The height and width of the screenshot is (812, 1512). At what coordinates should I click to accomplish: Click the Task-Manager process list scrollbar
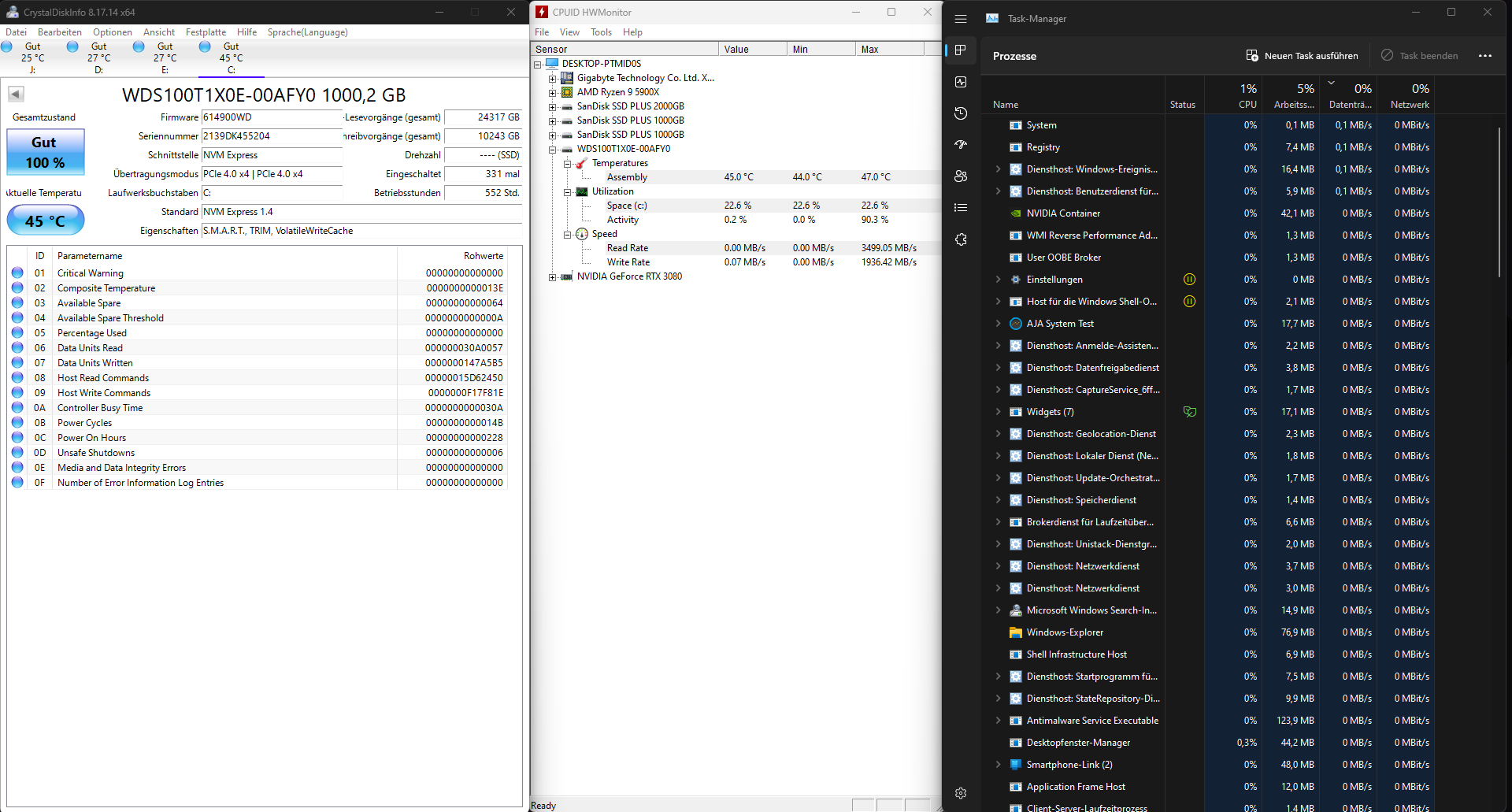click(1499, 202)
